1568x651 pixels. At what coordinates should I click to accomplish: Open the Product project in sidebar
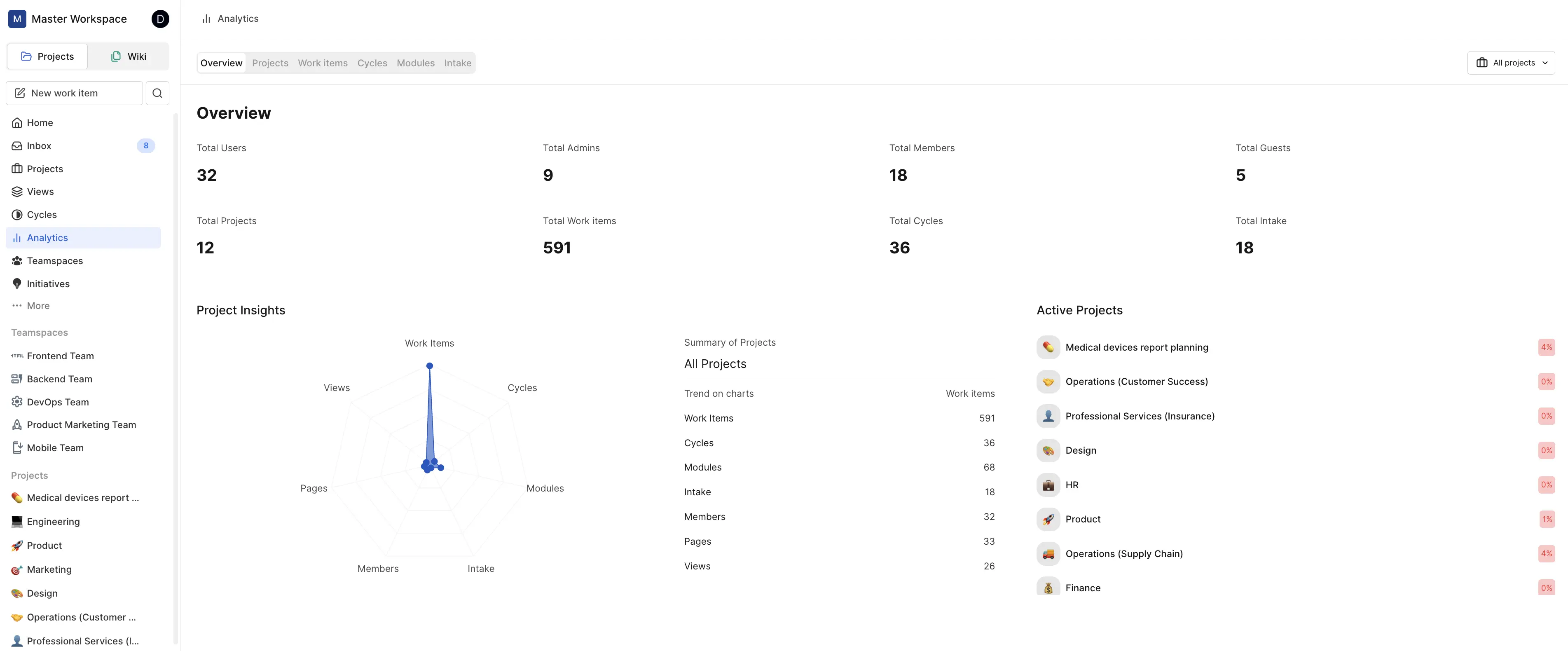pos(83,546)
